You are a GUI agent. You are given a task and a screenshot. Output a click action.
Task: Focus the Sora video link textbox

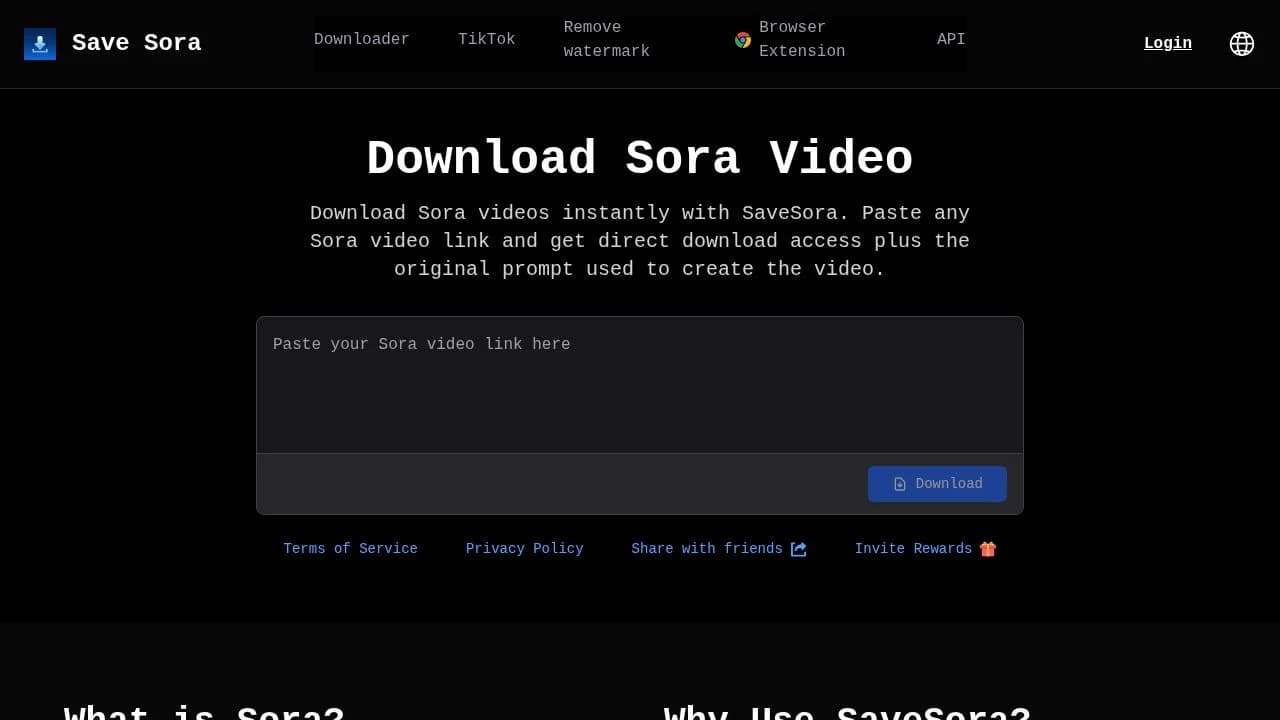point(640,385)
